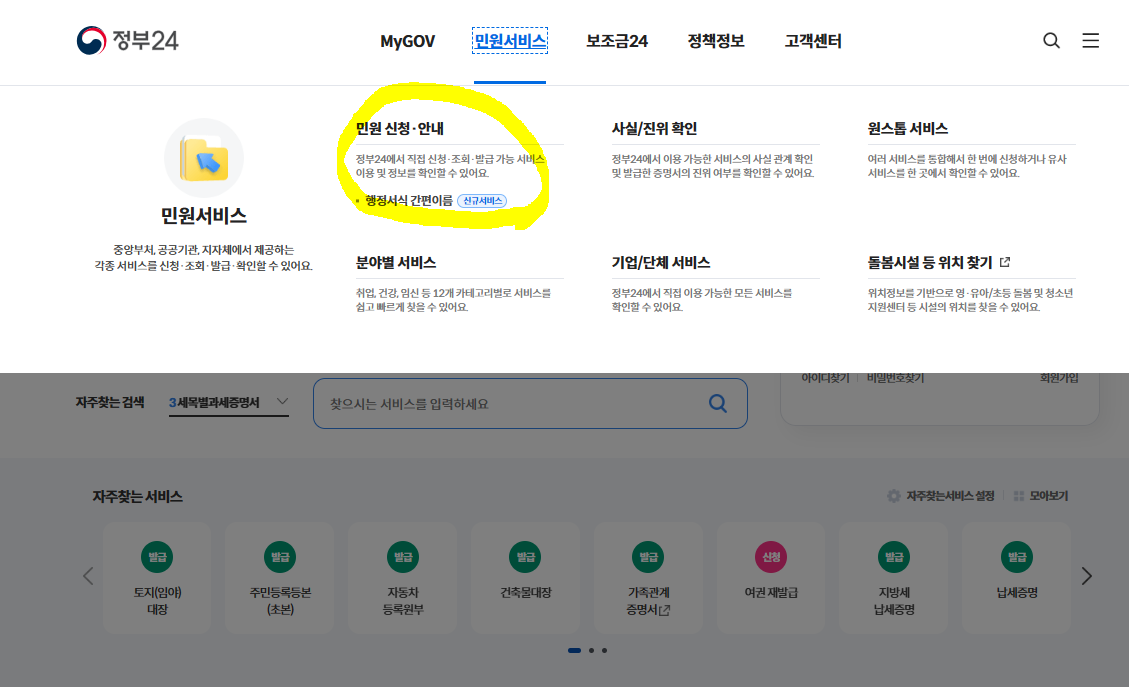Image resolution: width=1129 pixels, height=687 pixels.
Task: Open 모아보기 view
Action: tap(1048, 496)
